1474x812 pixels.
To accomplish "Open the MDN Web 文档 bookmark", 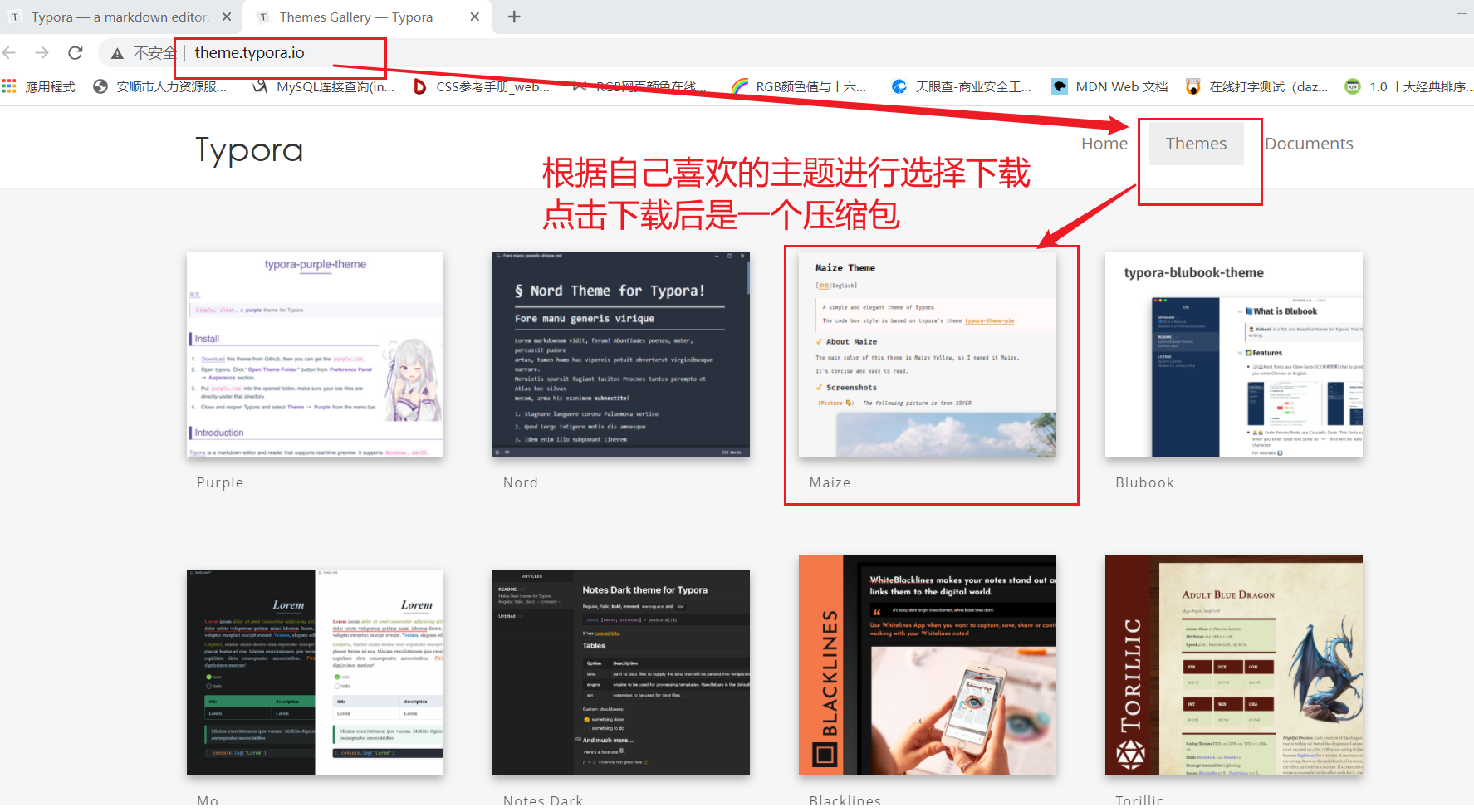I will [x=1109, y=86].
